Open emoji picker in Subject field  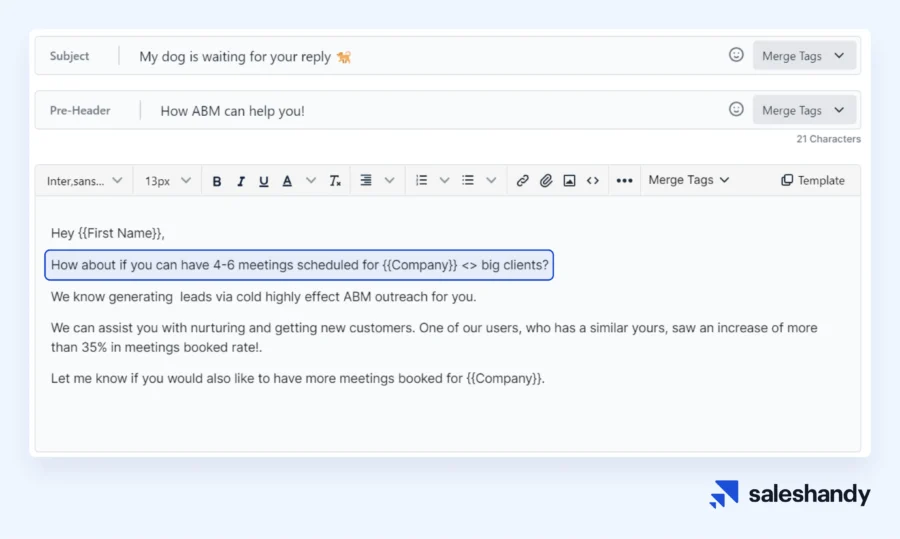pos(736,56)
